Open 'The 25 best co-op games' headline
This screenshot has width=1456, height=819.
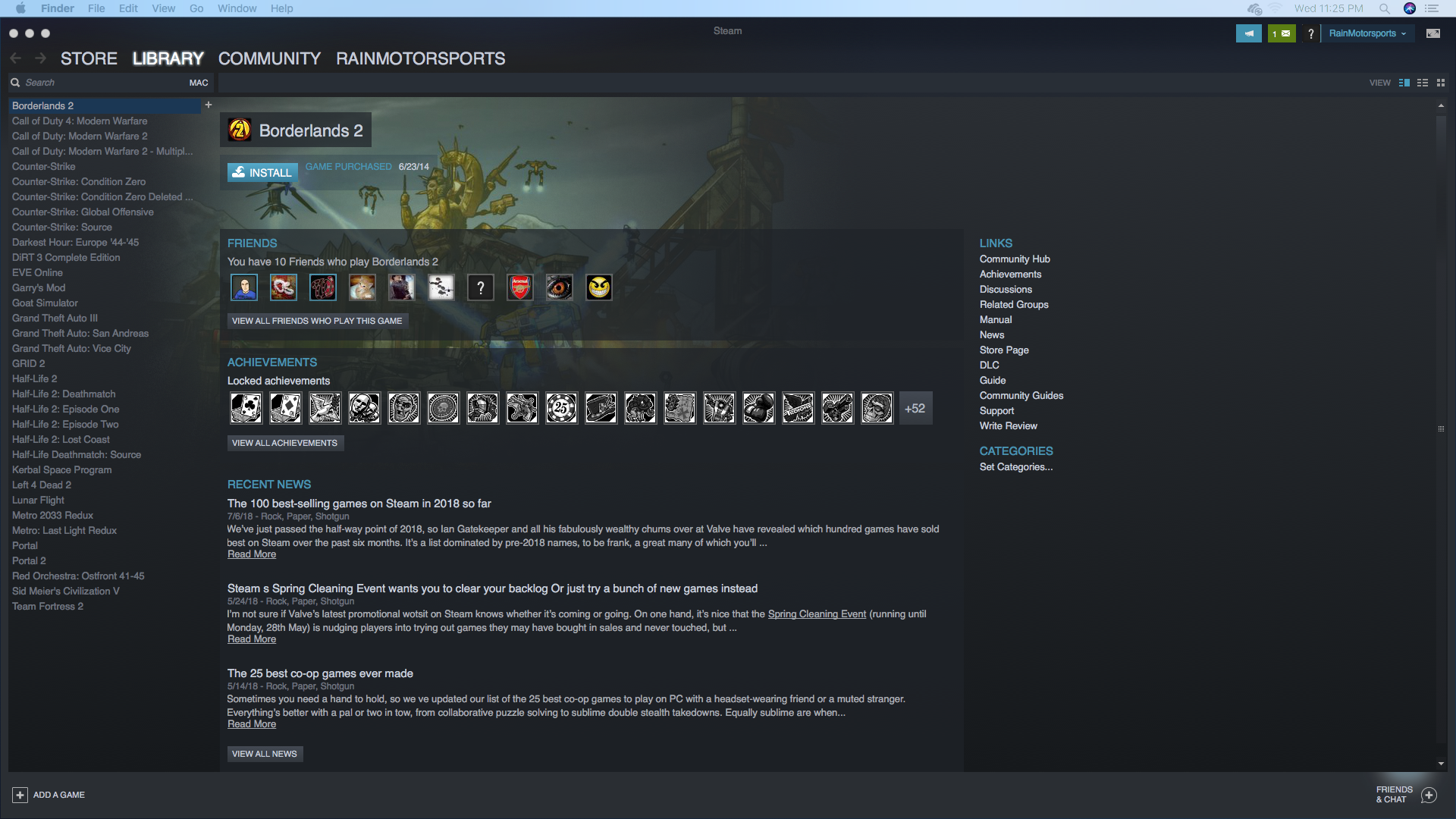pyautogui.click(x=320, y=673)
